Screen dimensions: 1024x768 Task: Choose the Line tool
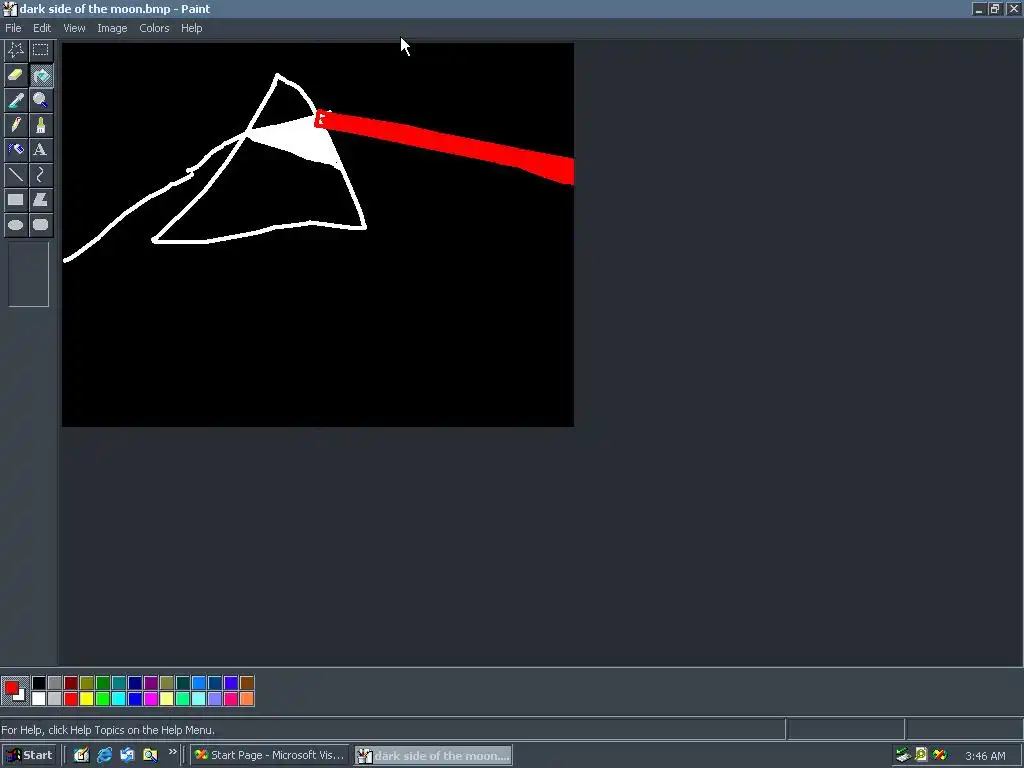[x=16, y=174]
